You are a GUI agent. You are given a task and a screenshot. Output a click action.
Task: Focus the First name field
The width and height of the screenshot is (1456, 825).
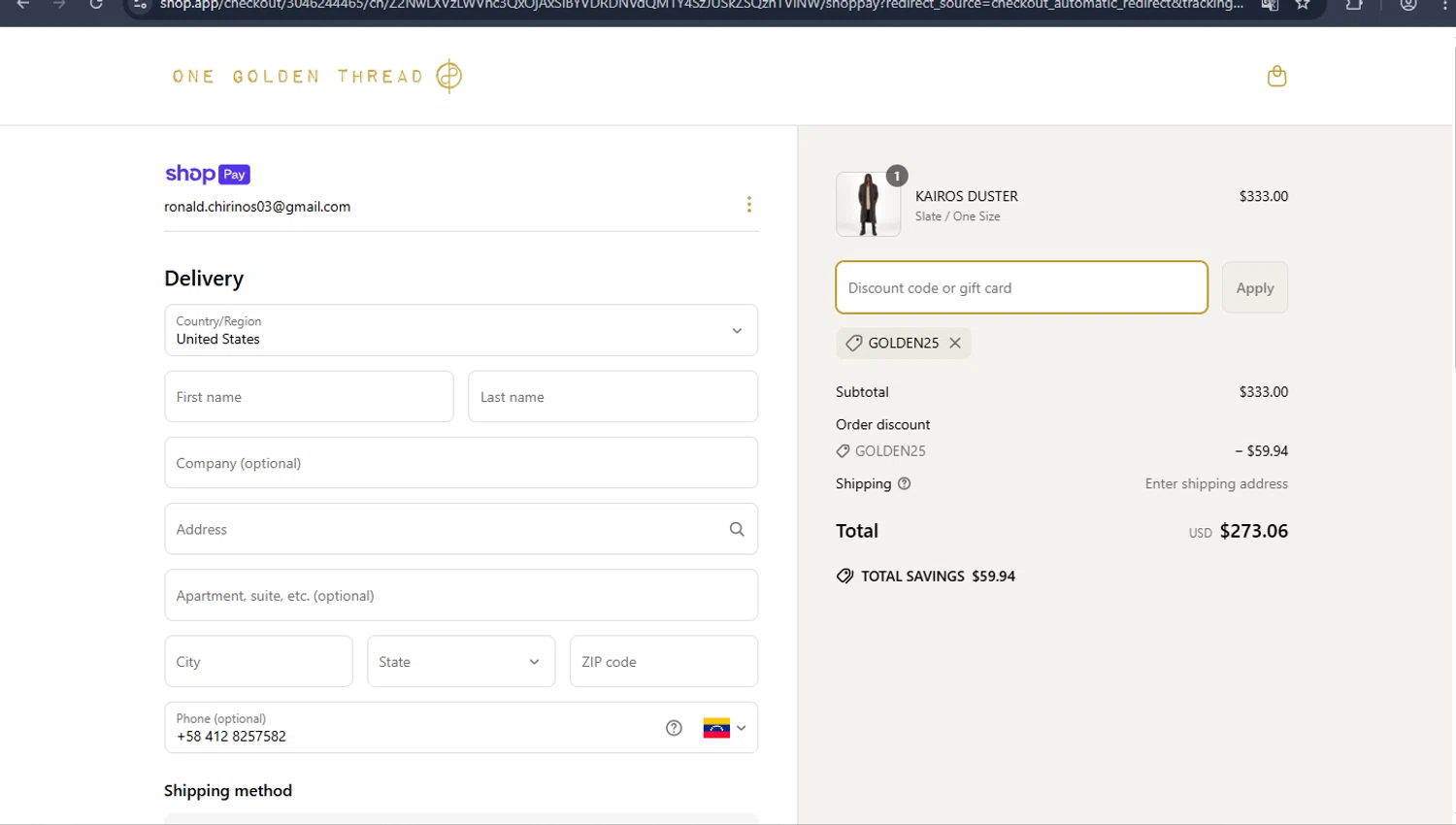tap(309, 396)
